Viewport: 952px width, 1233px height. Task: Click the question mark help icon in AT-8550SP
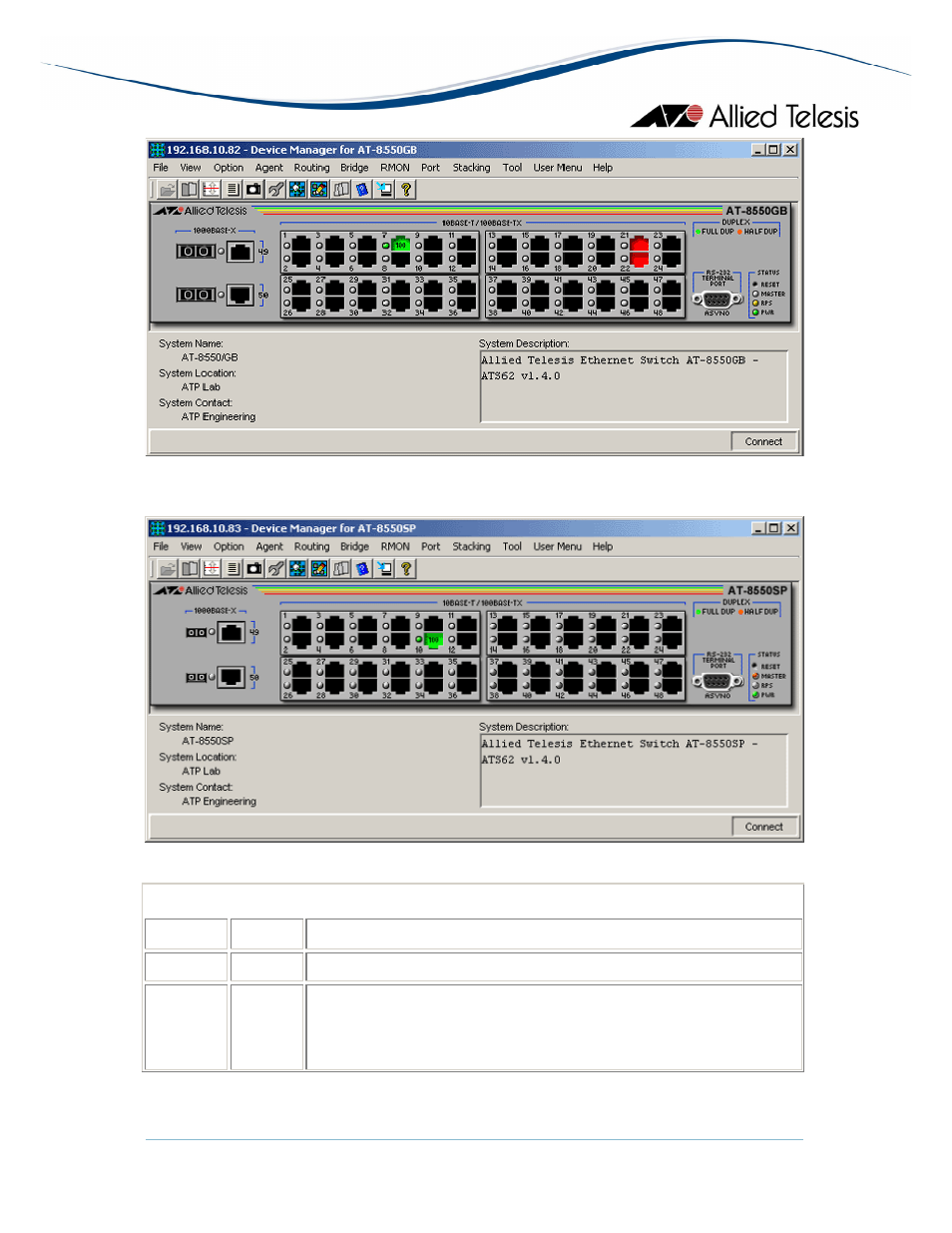(406, 568)
